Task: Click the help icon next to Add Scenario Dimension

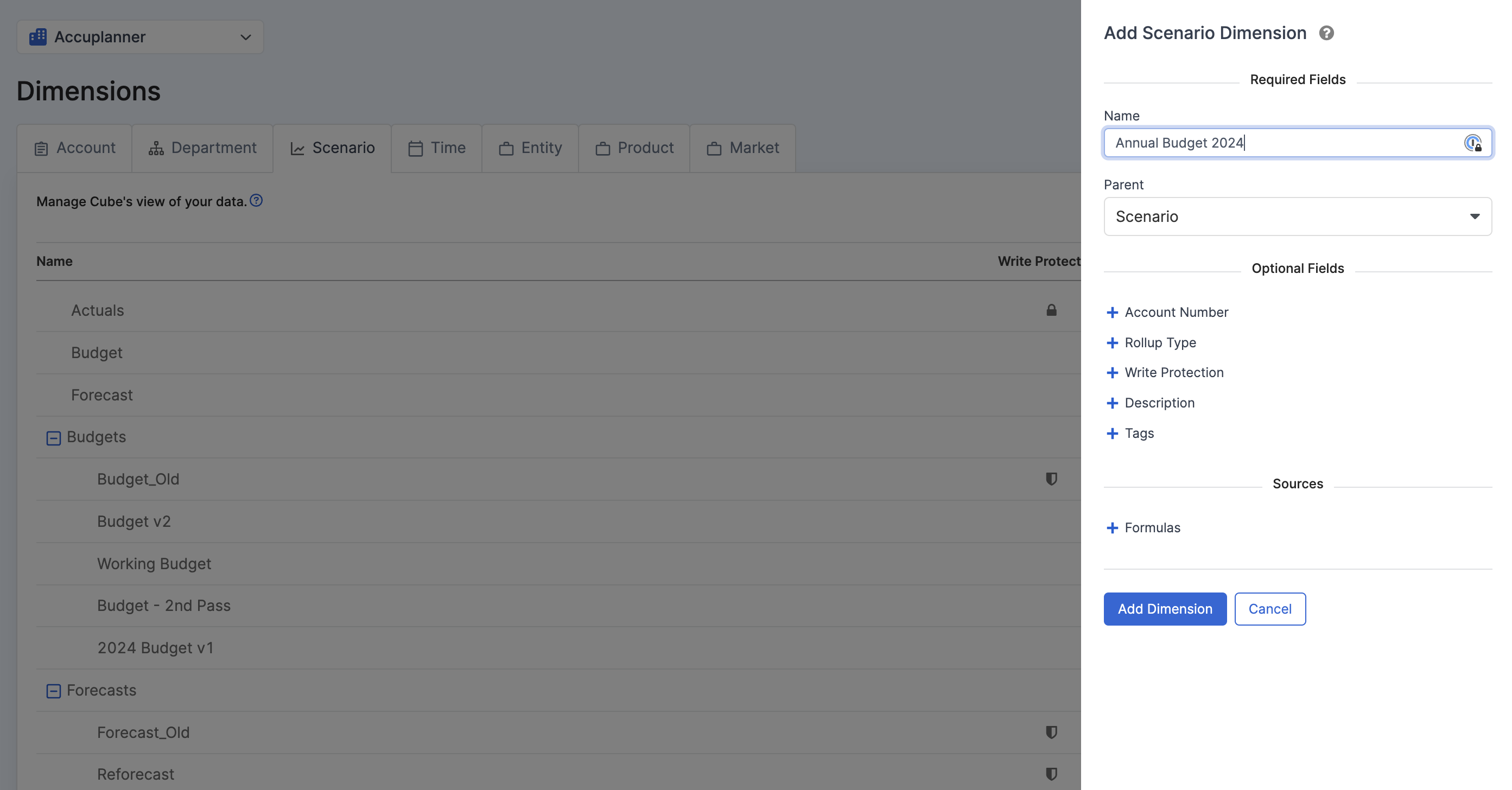Action: tap(1326, 33)
